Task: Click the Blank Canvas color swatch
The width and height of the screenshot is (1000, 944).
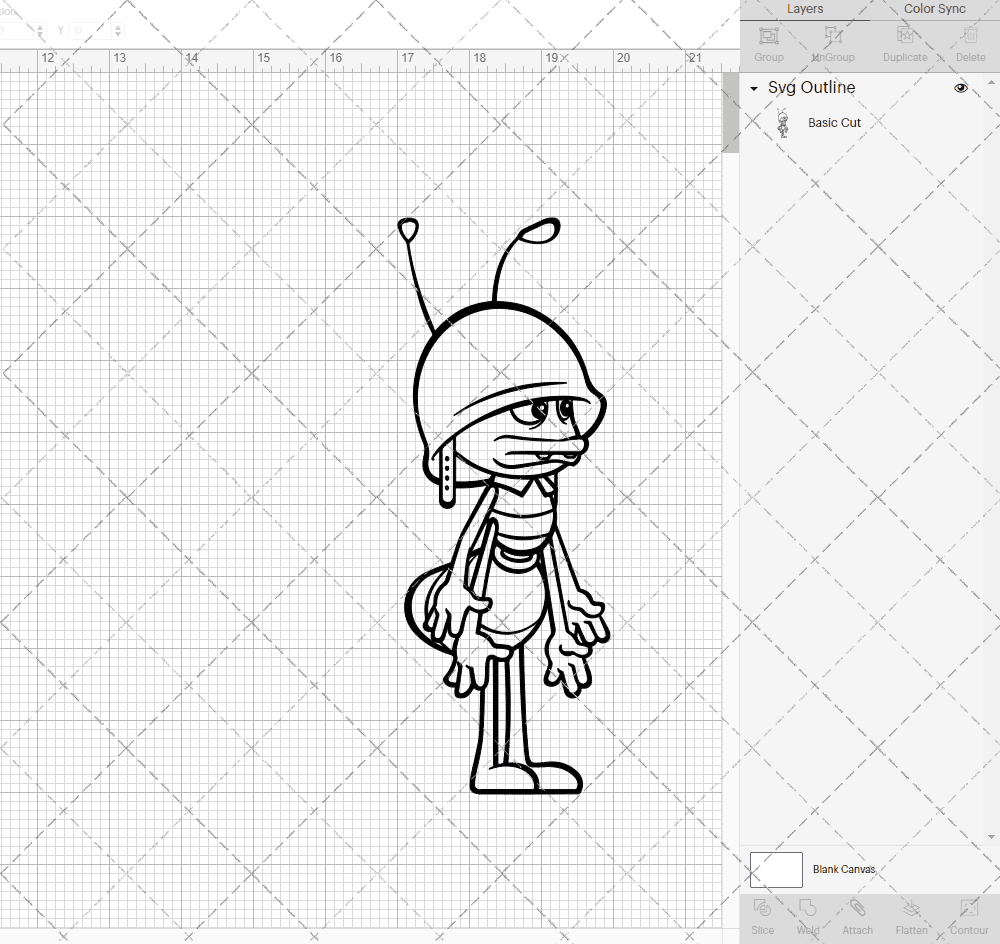Action: (x=776, y=869)
